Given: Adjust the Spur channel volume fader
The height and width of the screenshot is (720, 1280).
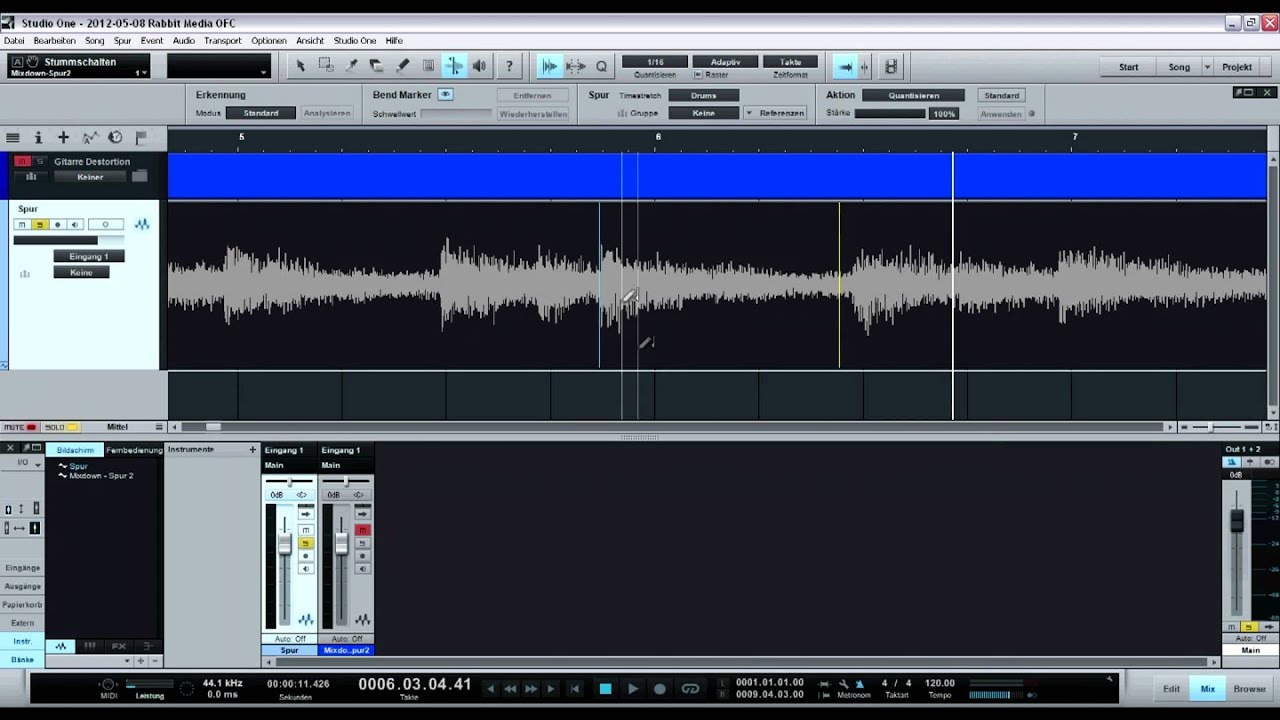Looking at the screenshot, I should [x=285, y=544].
